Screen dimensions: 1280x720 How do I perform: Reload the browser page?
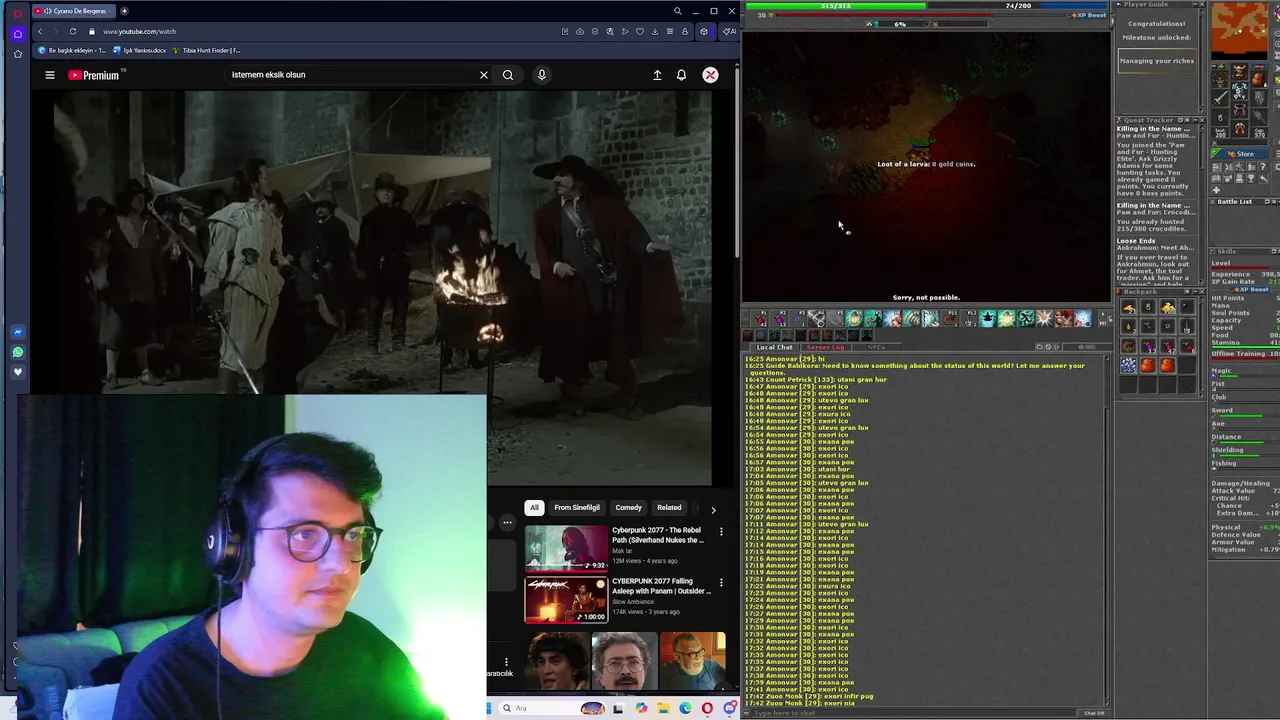(72, 31)
